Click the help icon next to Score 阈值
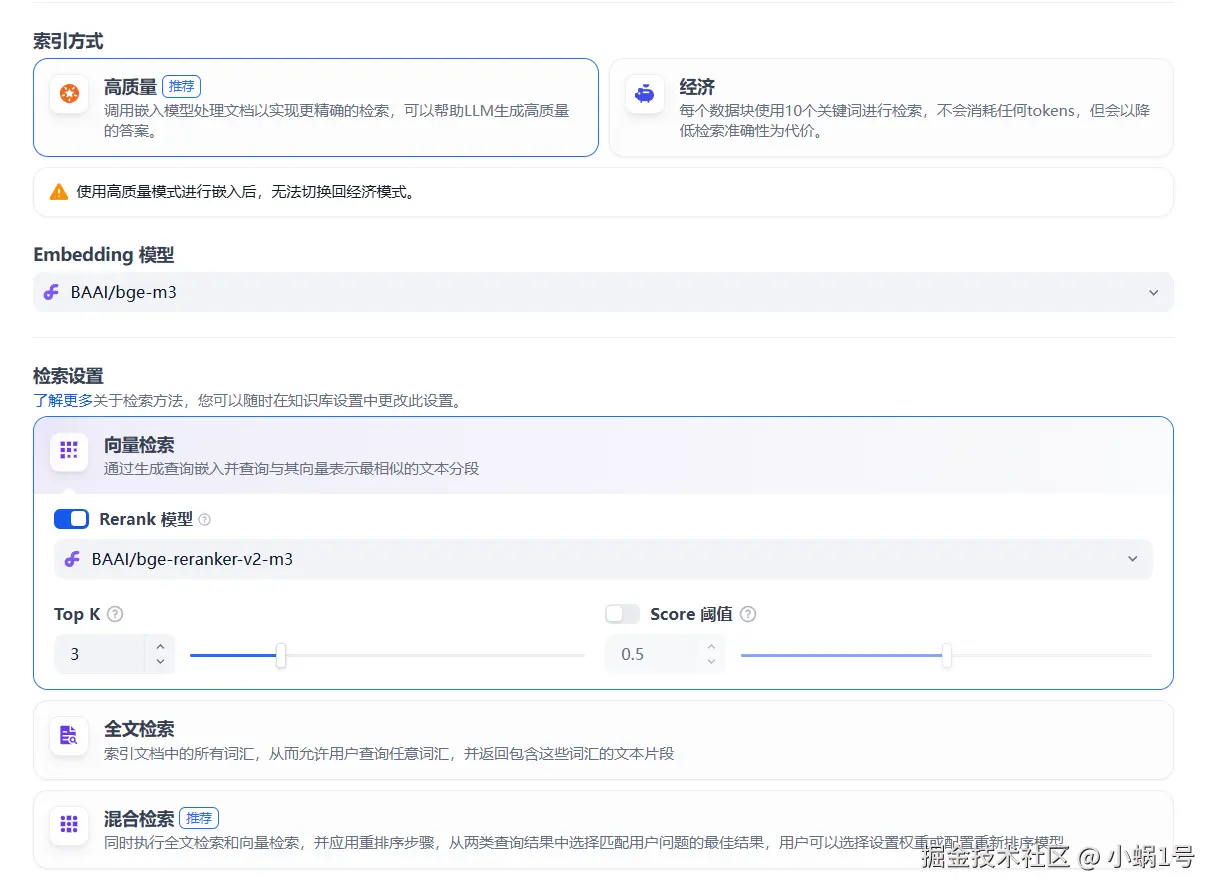The image size is (1220, 895). point(748,614)
